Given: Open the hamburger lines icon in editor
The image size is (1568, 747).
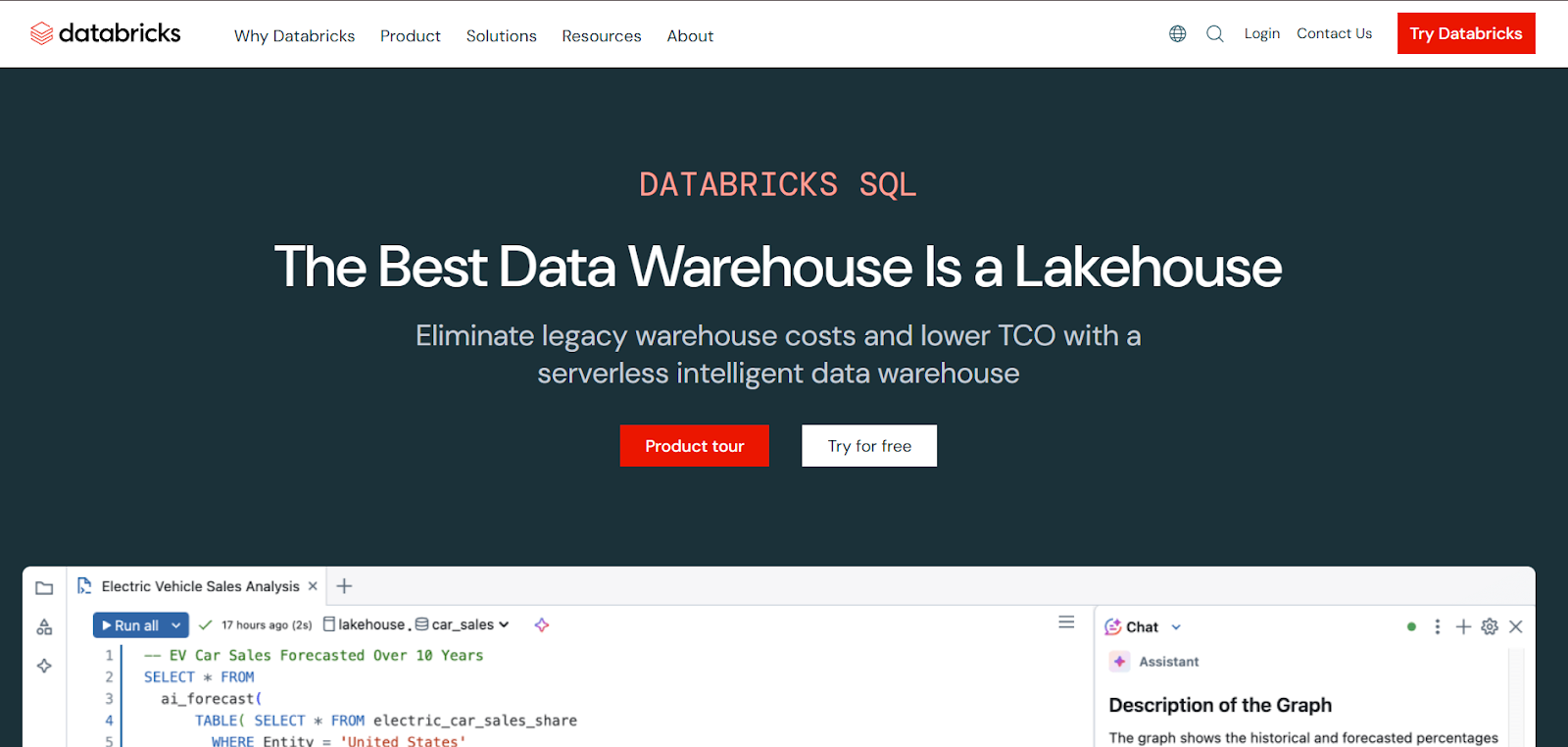Looking at the screenshot, I should click(x=1066, y=622).
